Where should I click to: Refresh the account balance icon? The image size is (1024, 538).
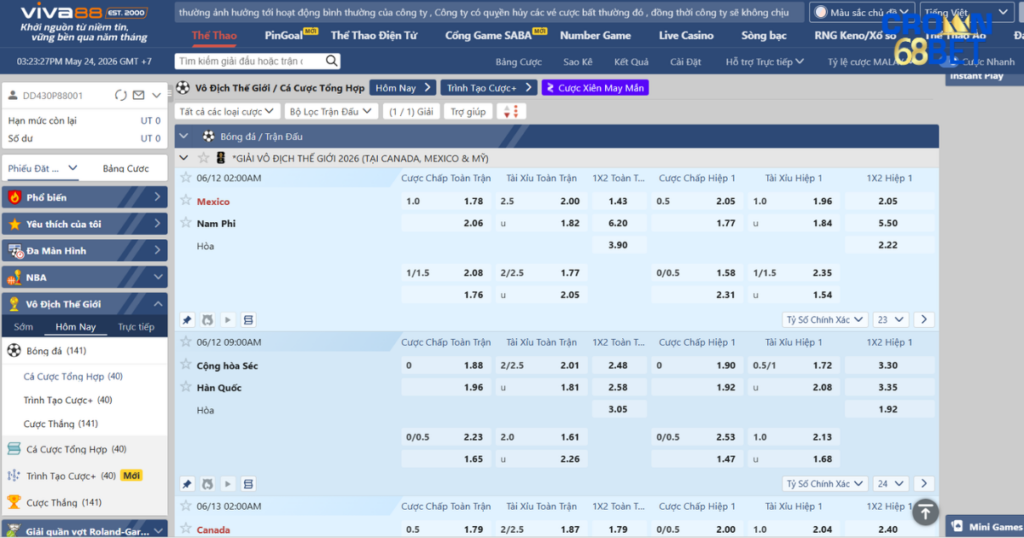(x=121, y=95)
